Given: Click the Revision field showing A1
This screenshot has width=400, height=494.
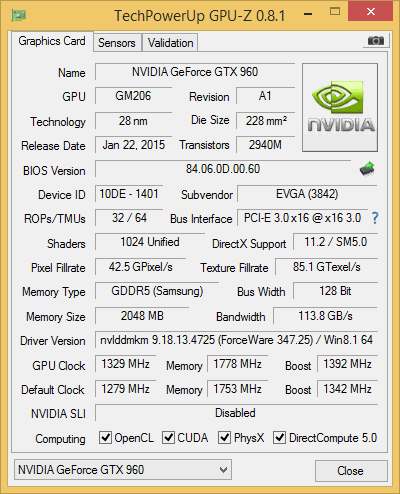Looking at the screenshot, I should [265, 96].
